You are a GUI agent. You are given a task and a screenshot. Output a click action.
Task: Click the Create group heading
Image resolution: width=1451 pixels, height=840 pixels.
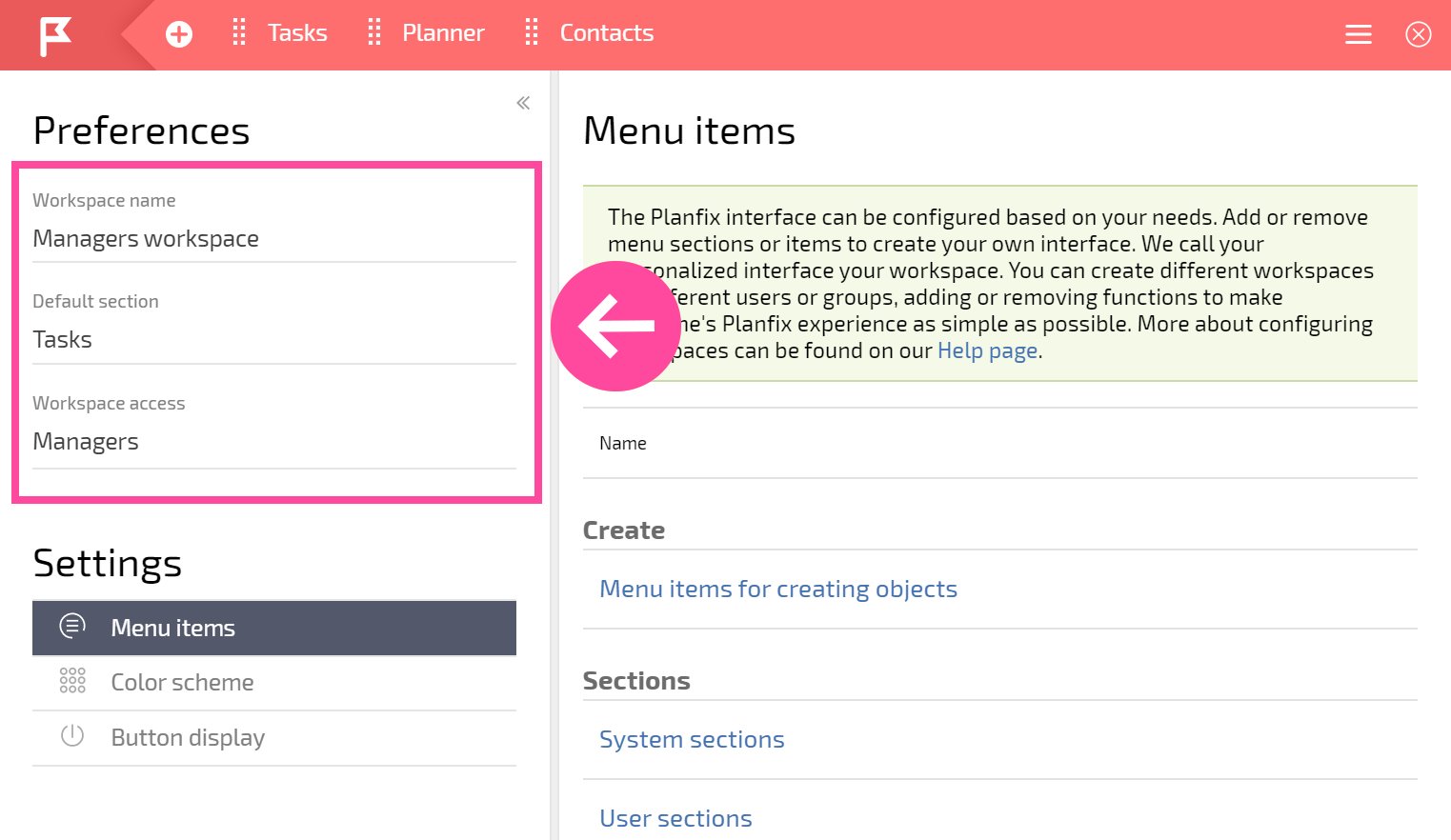click(x=624, y=530)
